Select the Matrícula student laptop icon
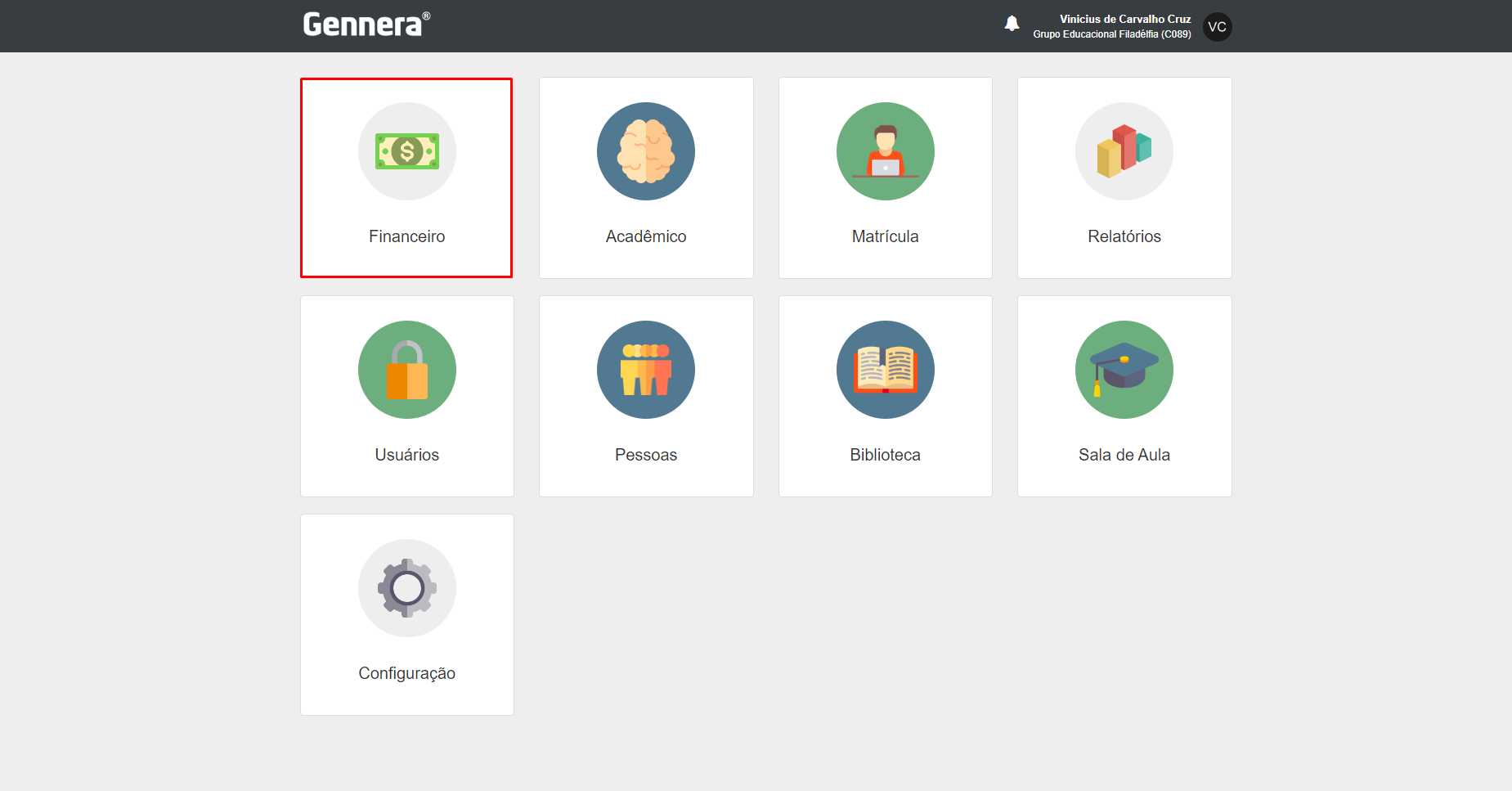Screen dimensions: 1512x791 pyautogui.click(x=885, y=151)
